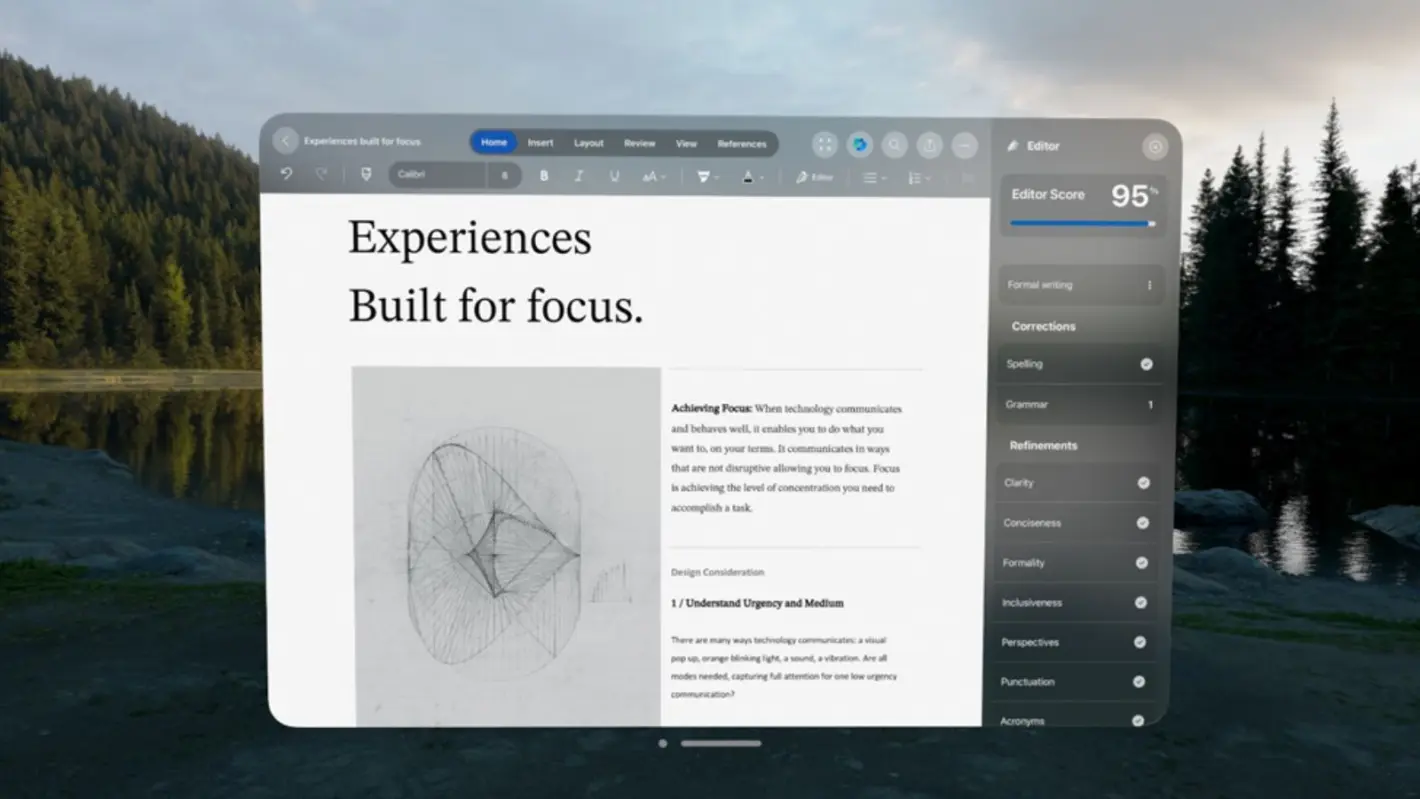Click the Redo icon
Image resolution: width=1420 pixels, height=799 pixels.
pos(320,176)
